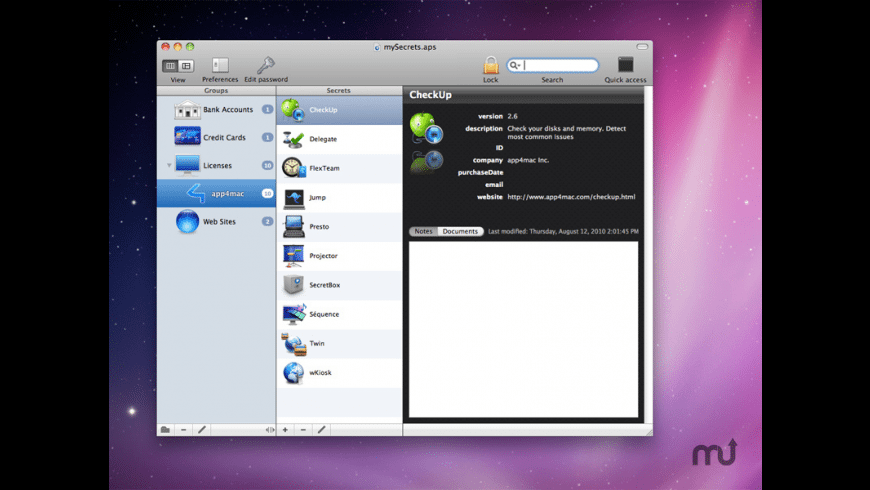Image resolution: width=870 pixels, height=490 pixels.
Task: Click the add secret plus button
Action: pyautogui.click(x=285, y=430)
